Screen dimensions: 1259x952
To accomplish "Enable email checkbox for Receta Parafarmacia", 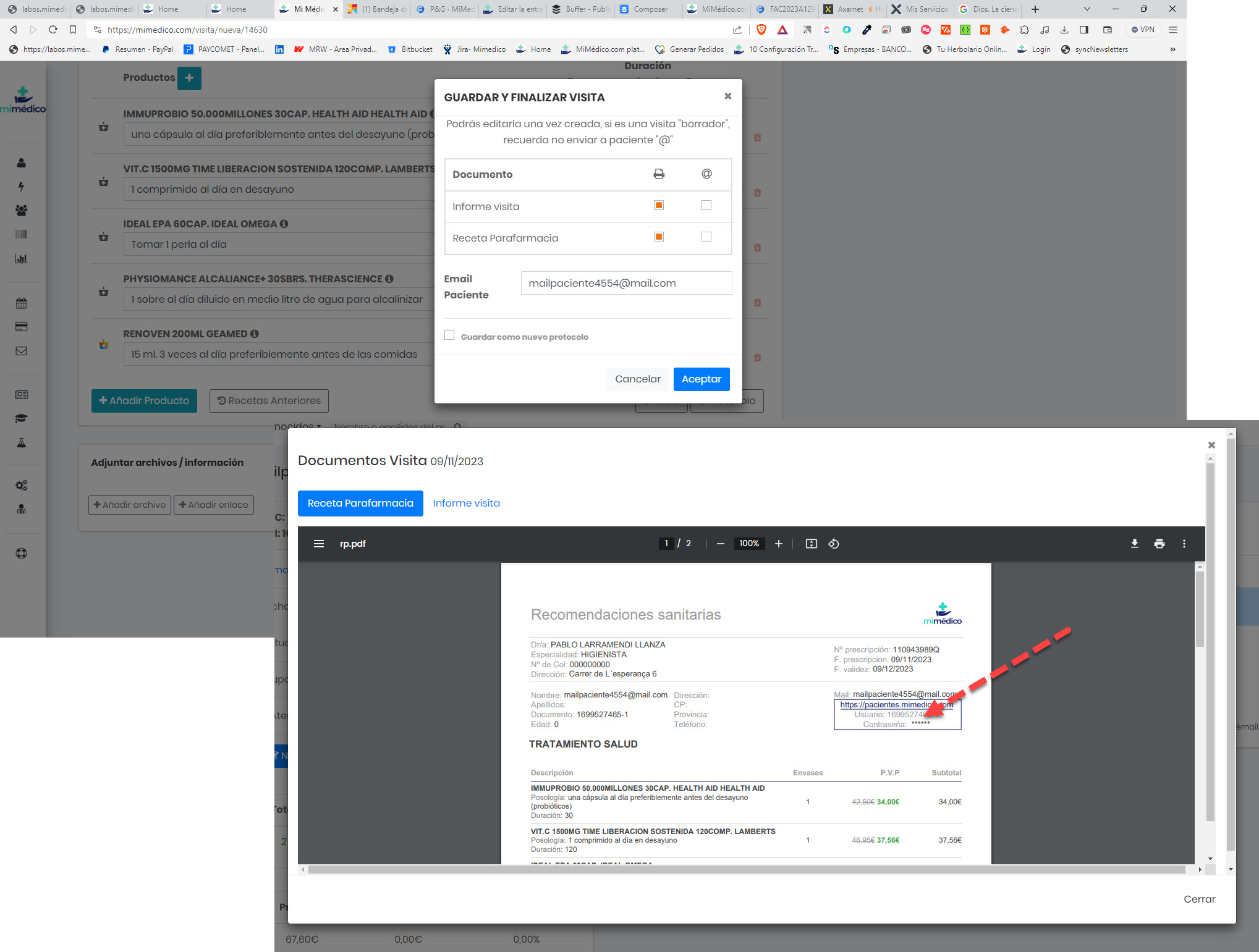I will click(x=706, y=237).
